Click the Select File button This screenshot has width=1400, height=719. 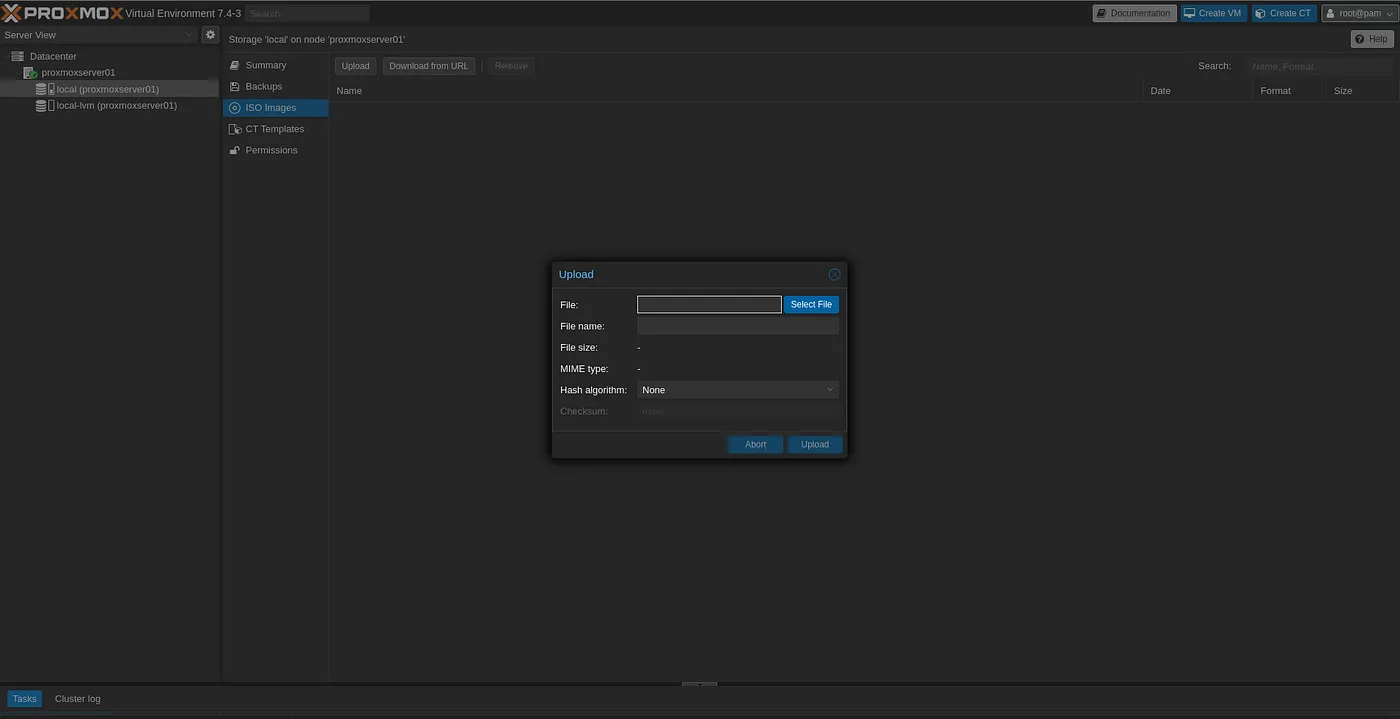810,304
